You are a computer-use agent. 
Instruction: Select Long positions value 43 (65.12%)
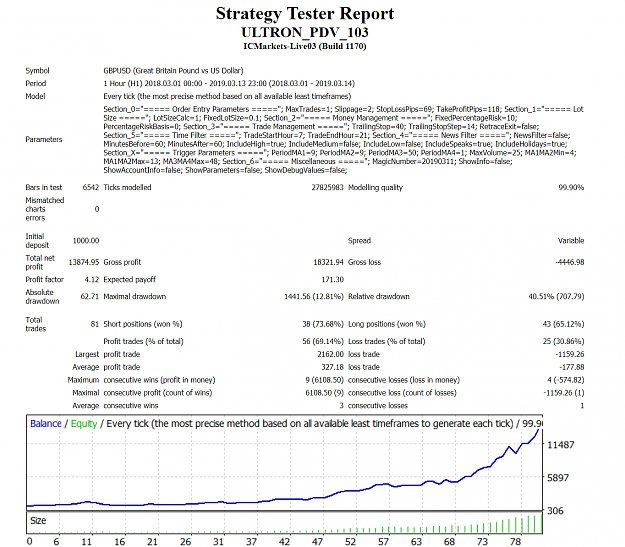click(563, 324)
